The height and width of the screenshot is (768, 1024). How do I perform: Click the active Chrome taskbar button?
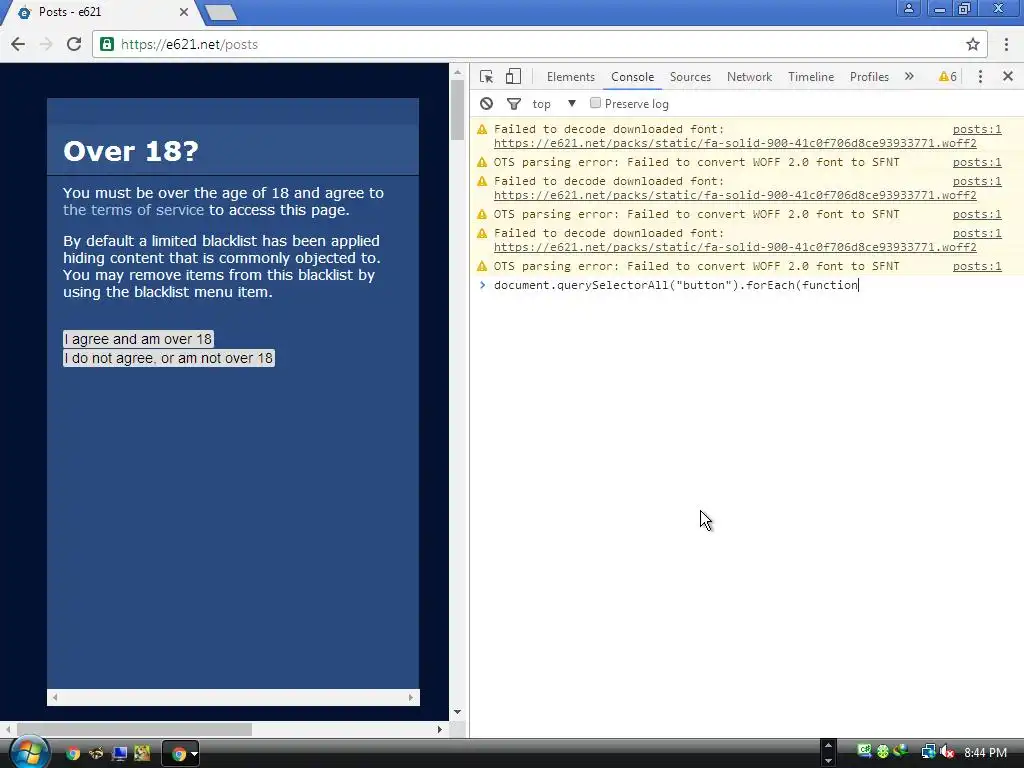pyautogui.click(x=180, y=754)
